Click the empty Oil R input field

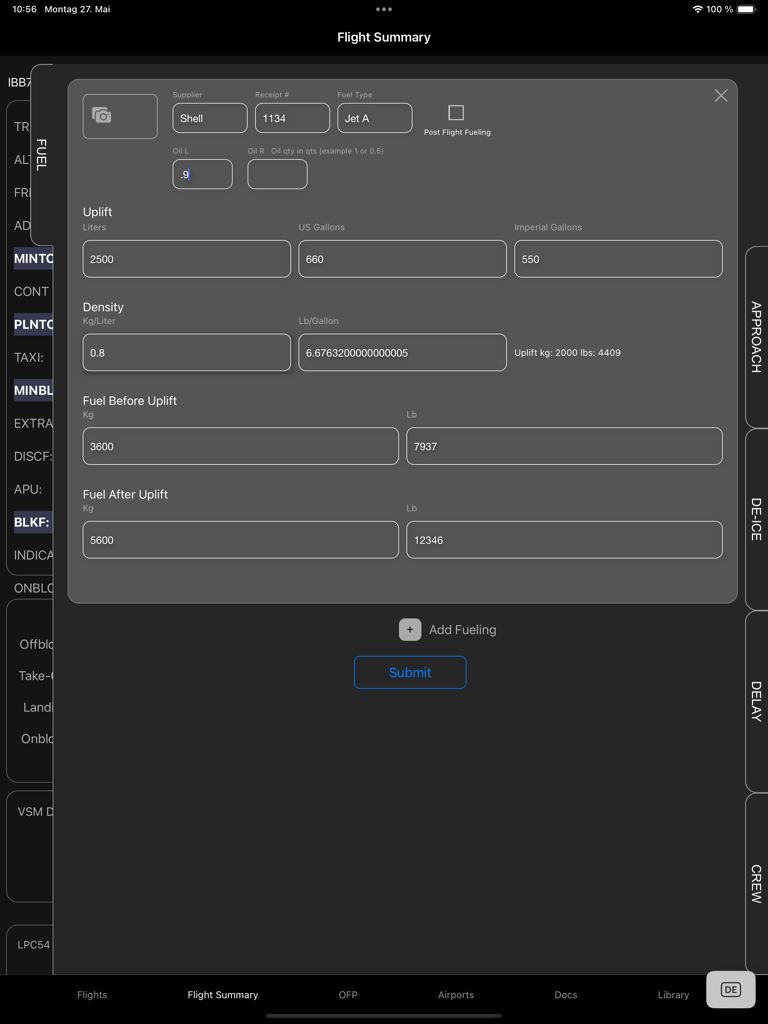tap(277, 174)
